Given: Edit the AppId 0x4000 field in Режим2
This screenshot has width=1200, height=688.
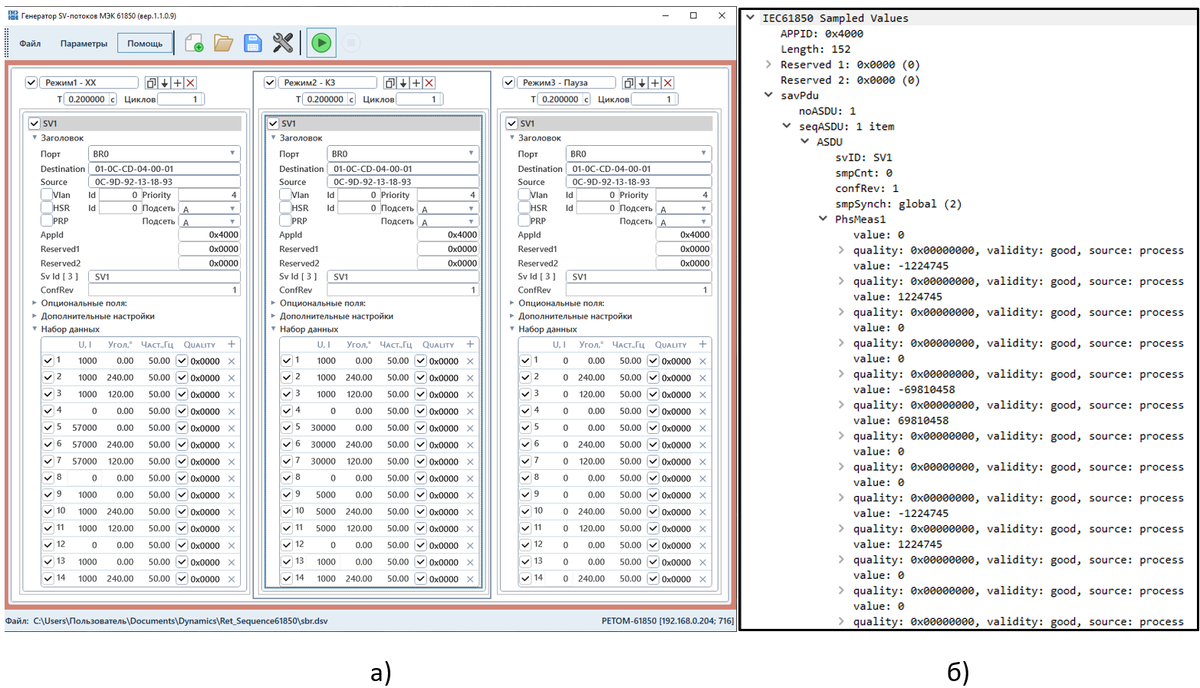Looking at the screenshot, I should [x=448, y=235].
